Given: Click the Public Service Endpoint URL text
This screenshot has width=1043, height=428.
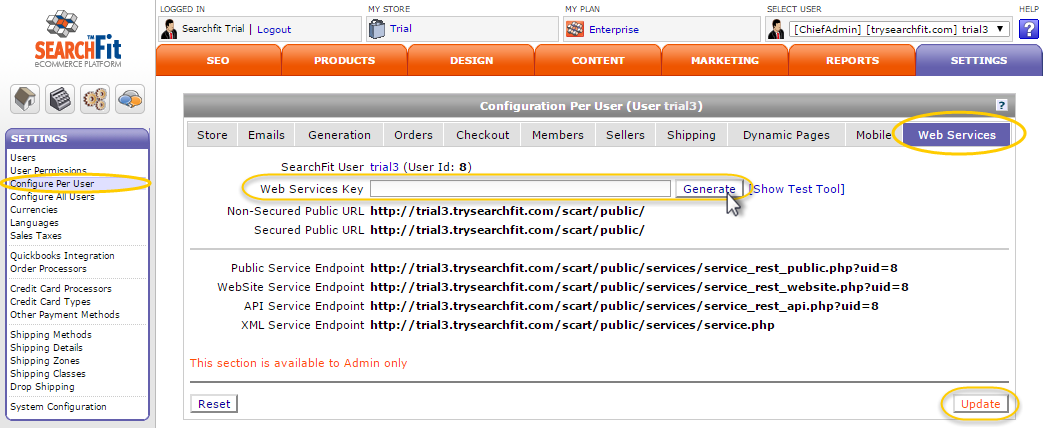Looking at the screenshot, I should [x=634, y=268].
